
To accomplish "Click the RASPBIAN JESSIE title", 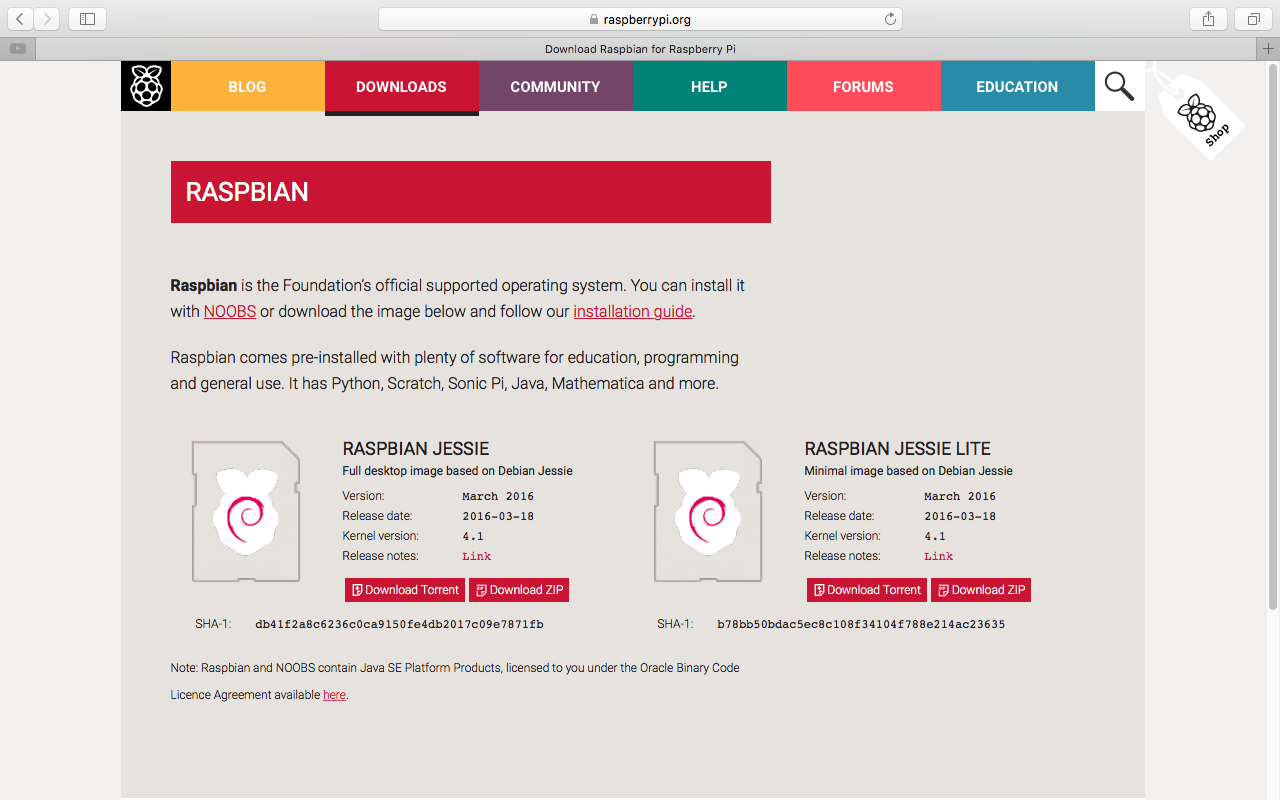I will click(416, 449).
